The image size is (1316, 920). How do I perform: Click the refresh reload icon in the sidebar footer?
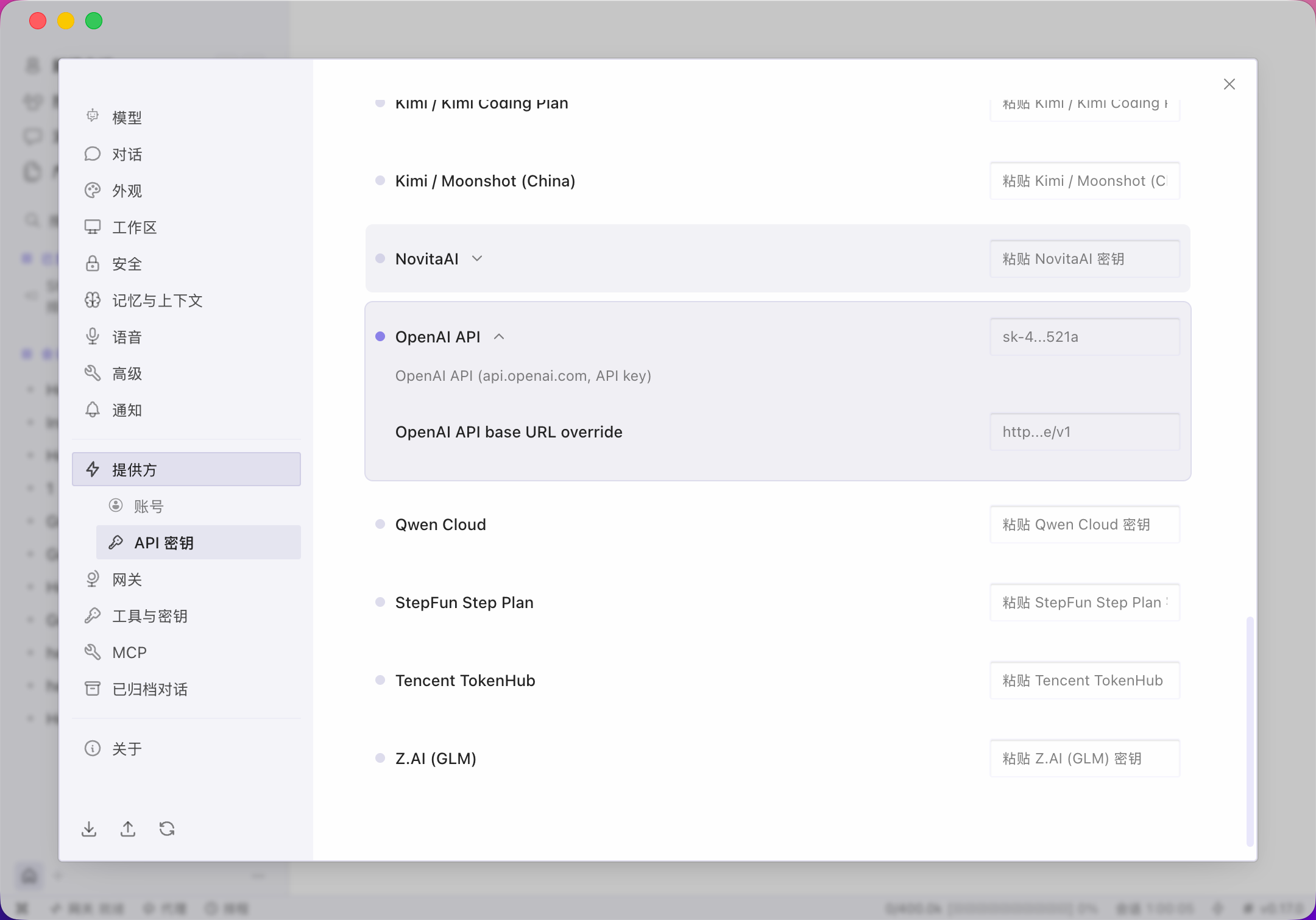167,829
